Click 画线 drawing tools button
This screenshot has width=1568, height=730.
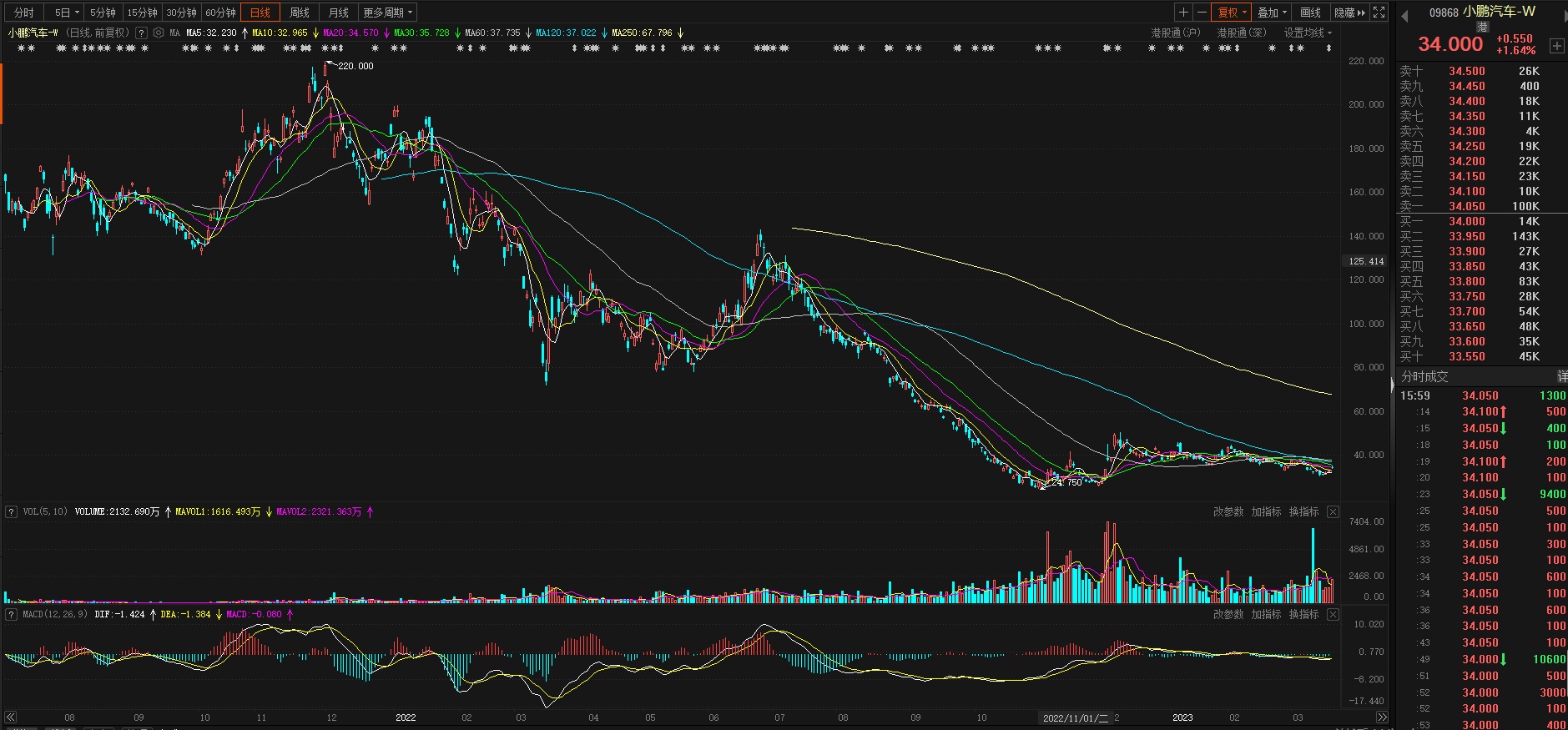1310,13
